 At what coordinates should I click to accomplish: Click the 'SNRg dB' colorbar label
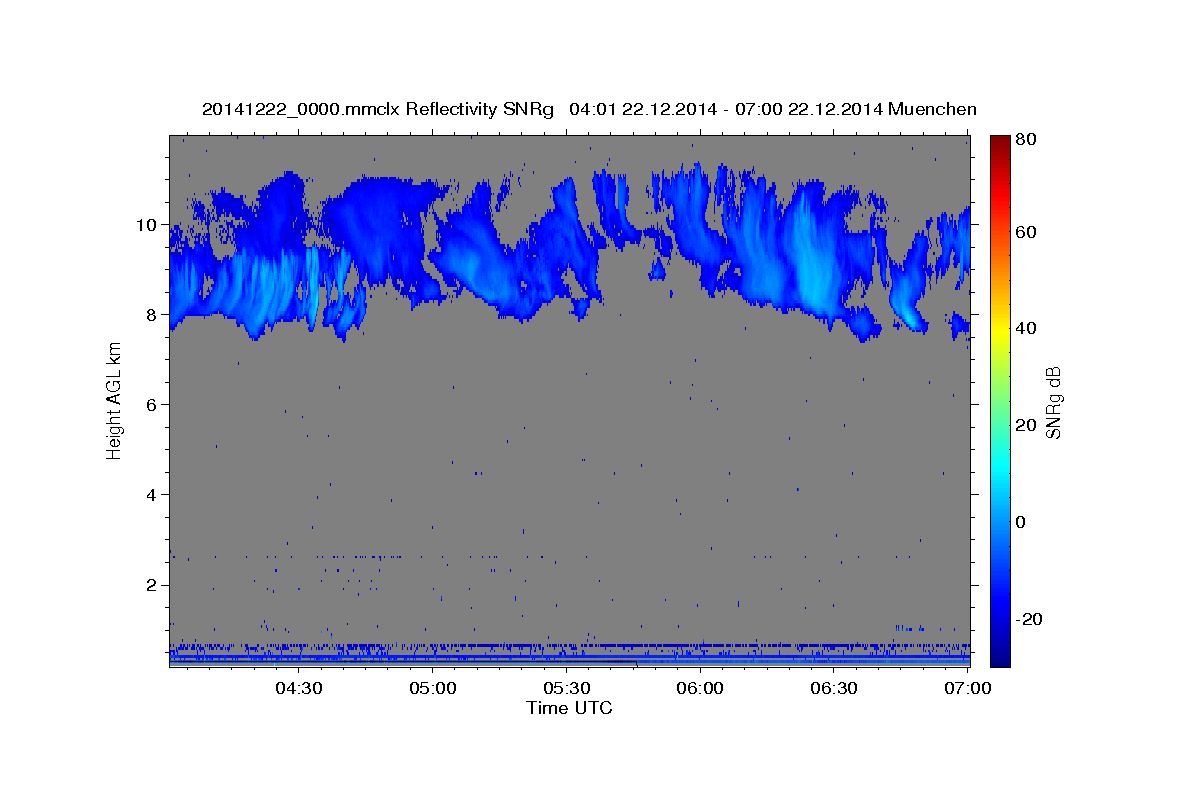pyautogui.click(x=1053, y=402)
